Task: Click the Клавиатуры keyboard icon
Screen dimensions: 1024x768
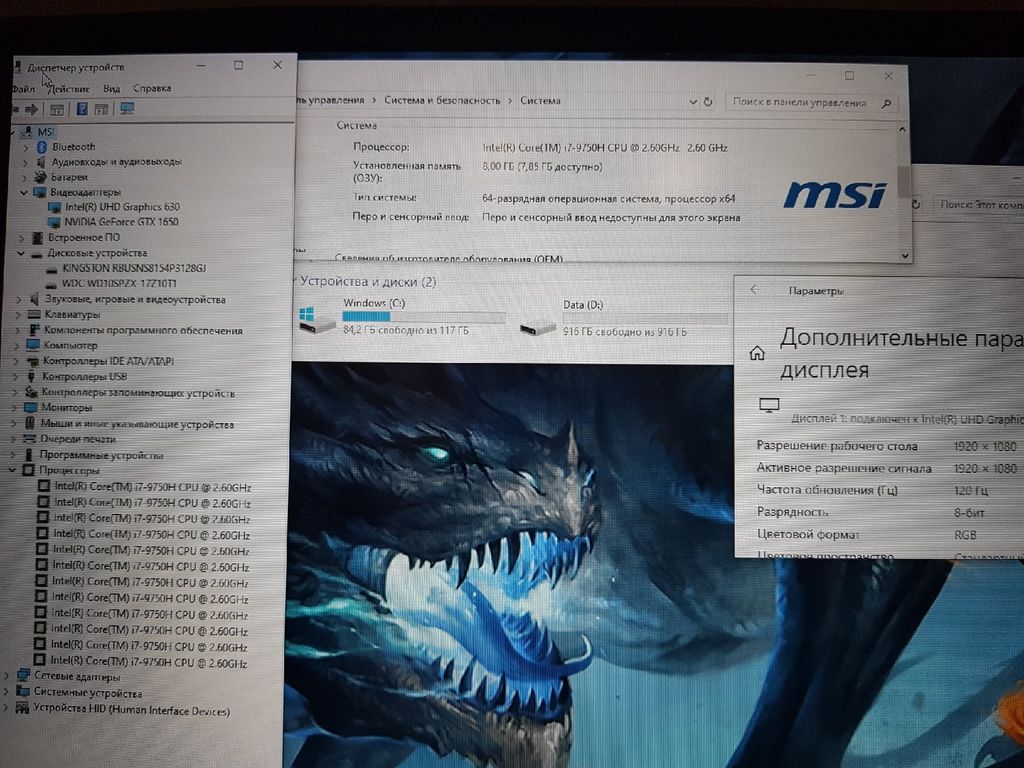Action: 35,315
